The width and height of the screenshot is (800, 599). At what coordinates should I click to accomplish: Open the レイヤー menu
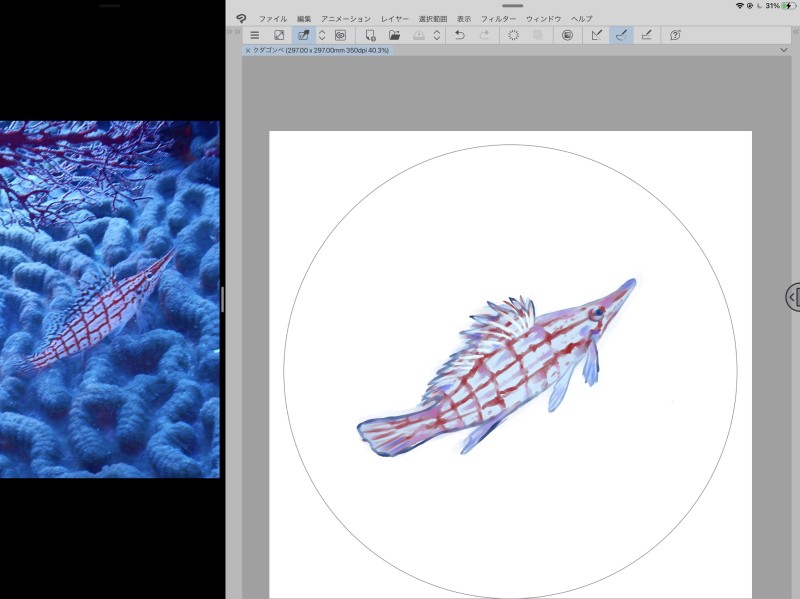pos(395,19)
